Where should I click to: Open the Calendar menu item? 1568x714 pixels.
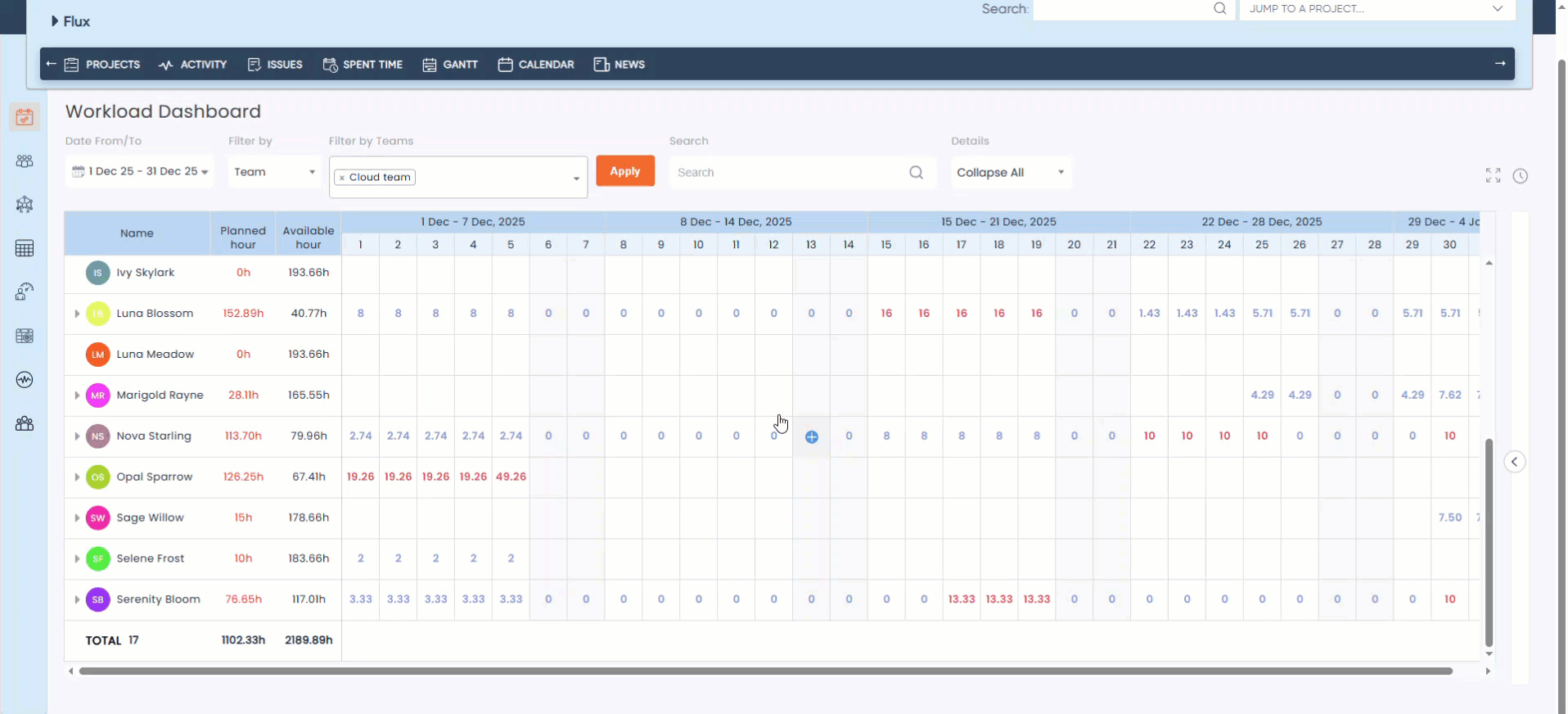[x=536, y=65]
